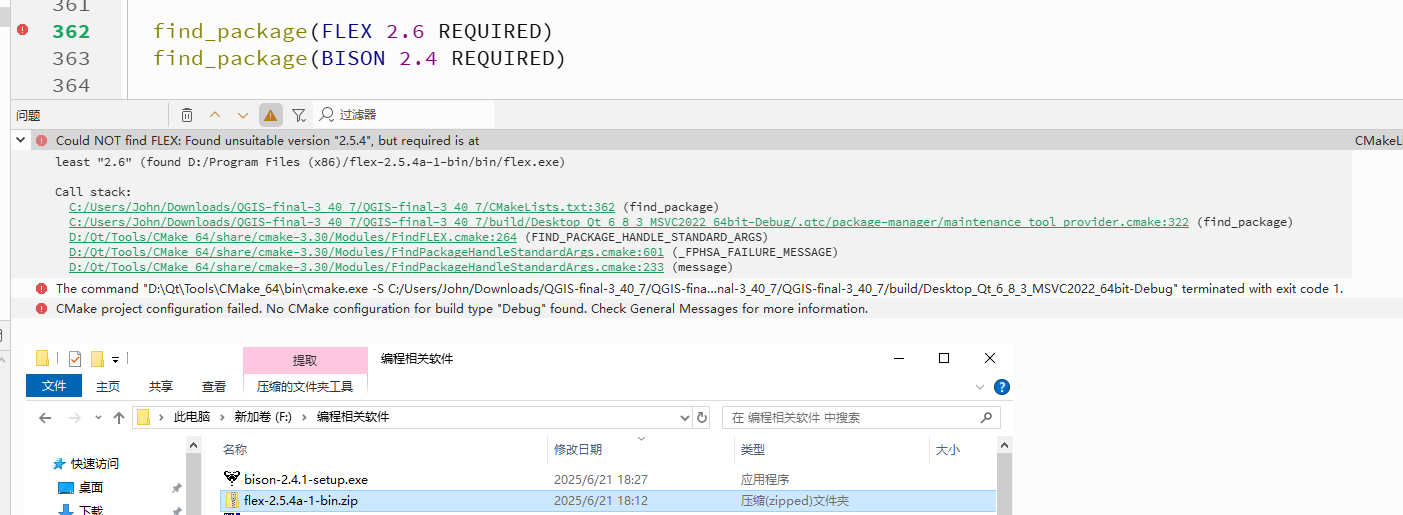Click the Explorer back arrow

click(45, 417)
